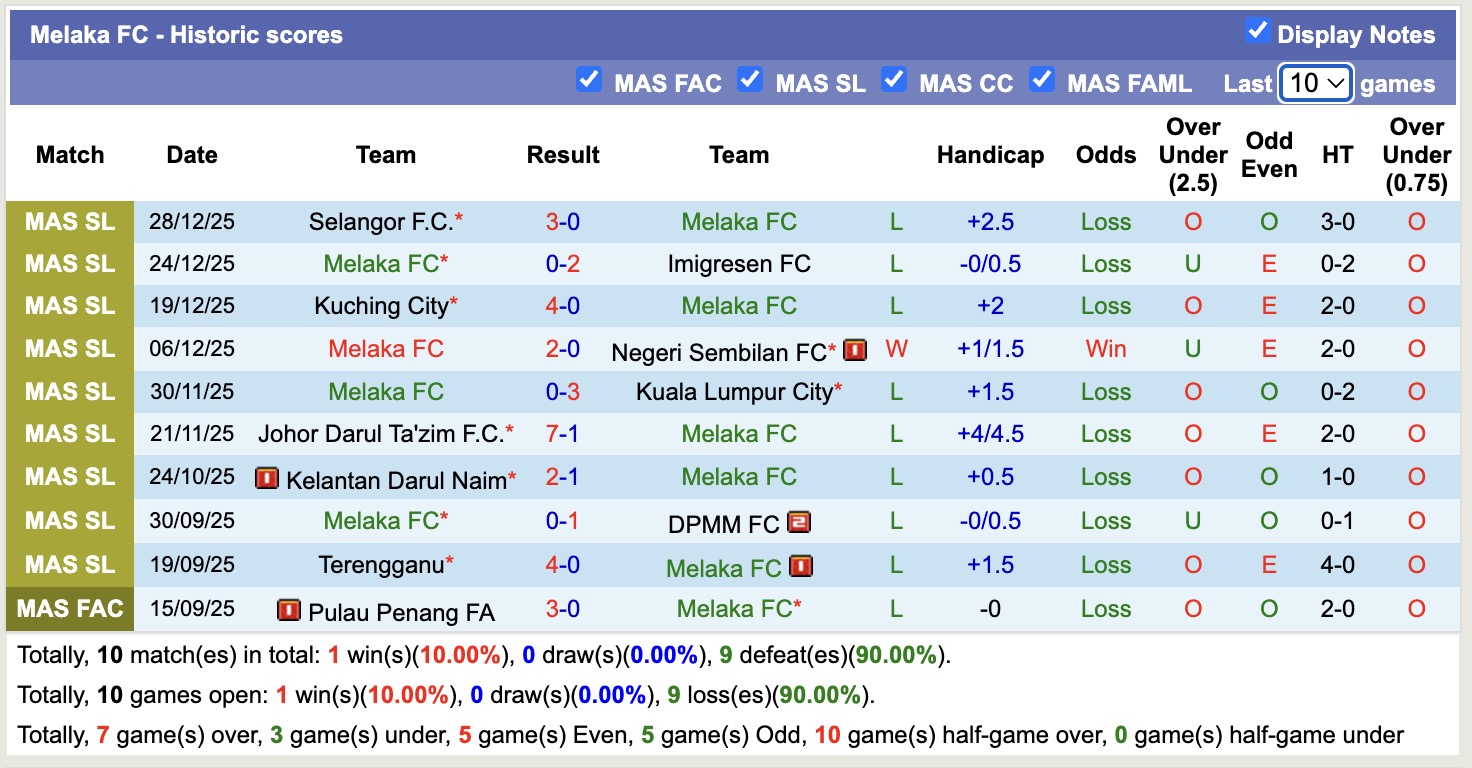Toggle the MAS SL league checkbox
Screen dimensions: 1472x768
click(x=750, y=80)
